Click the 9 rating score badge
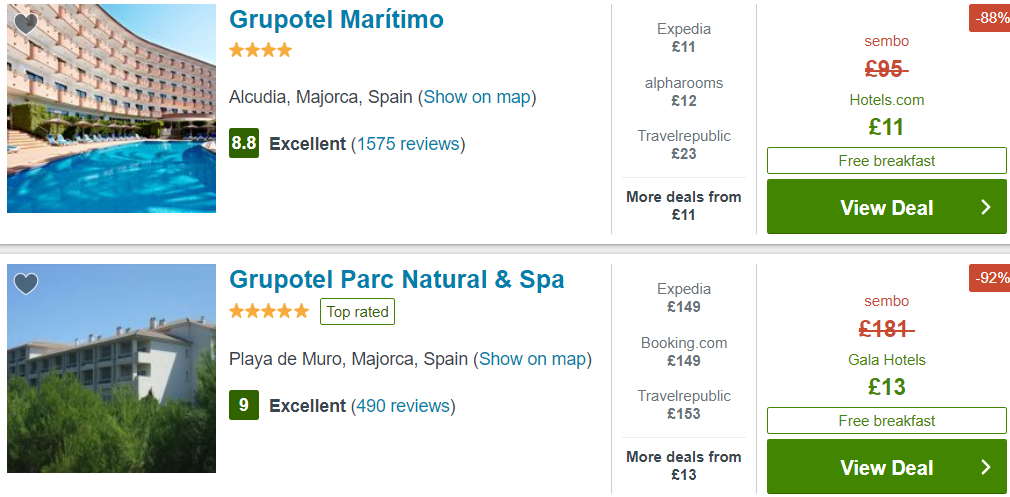The width and height of the screenshot is (1010, 497). [244, 406]
